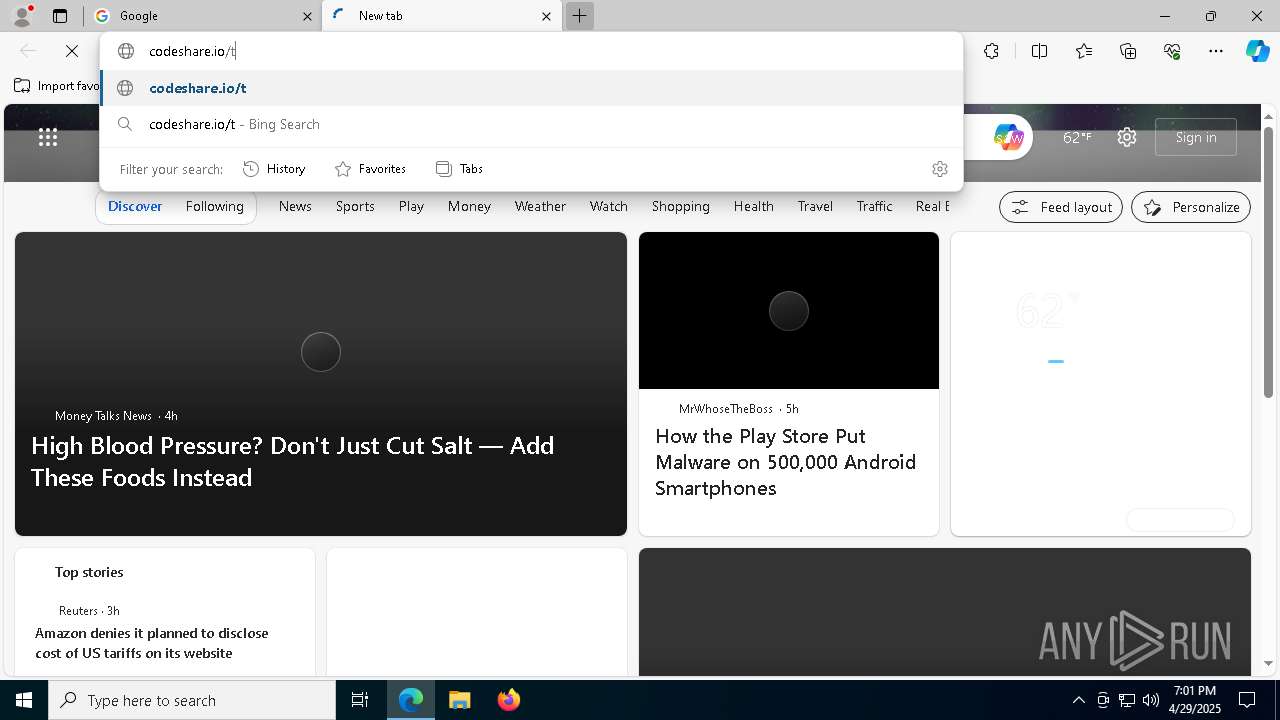Image resolution: width=1280 pixels, height=720 pixels.
Task: Open the News category
Action: click(x=295, y=206)
